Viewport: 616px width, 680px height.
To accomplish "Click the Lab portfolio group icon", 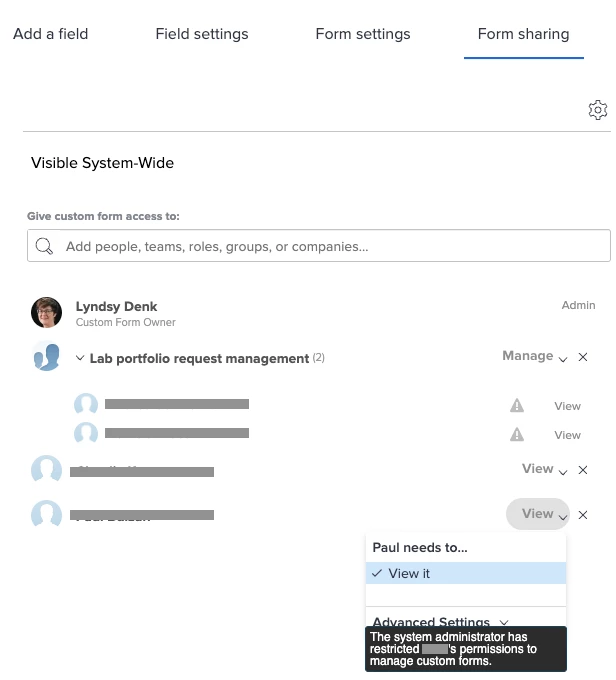I will (x=46, y=356).
